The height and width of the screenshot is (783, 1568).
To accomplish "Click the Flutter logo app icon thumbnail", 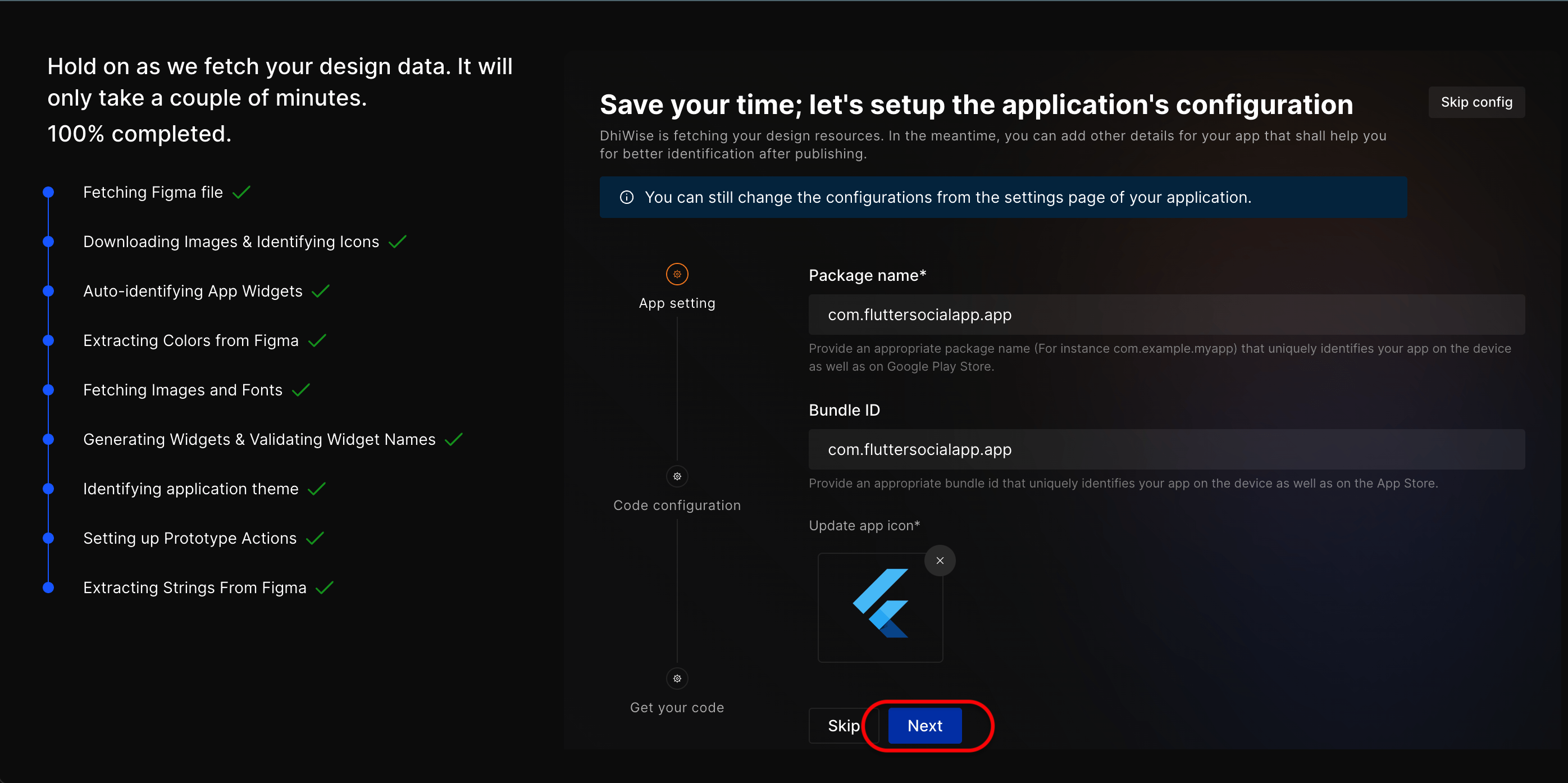I will click(x=879, y=607).
